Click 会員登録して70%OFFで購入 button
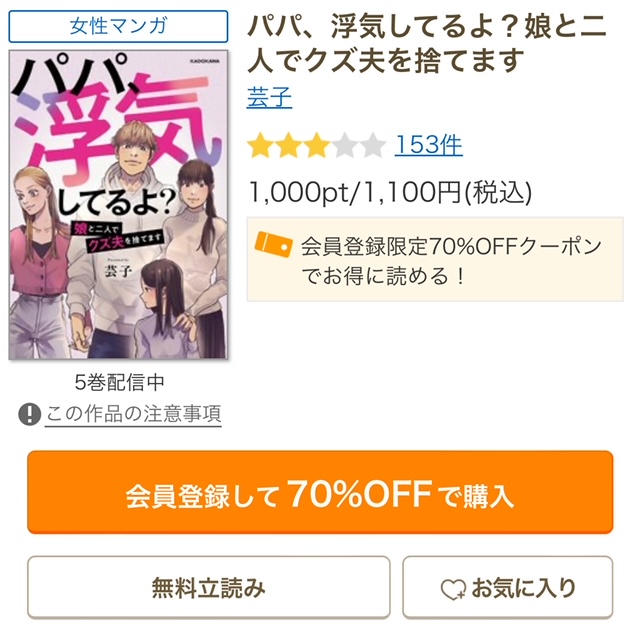 click(320, 492)
